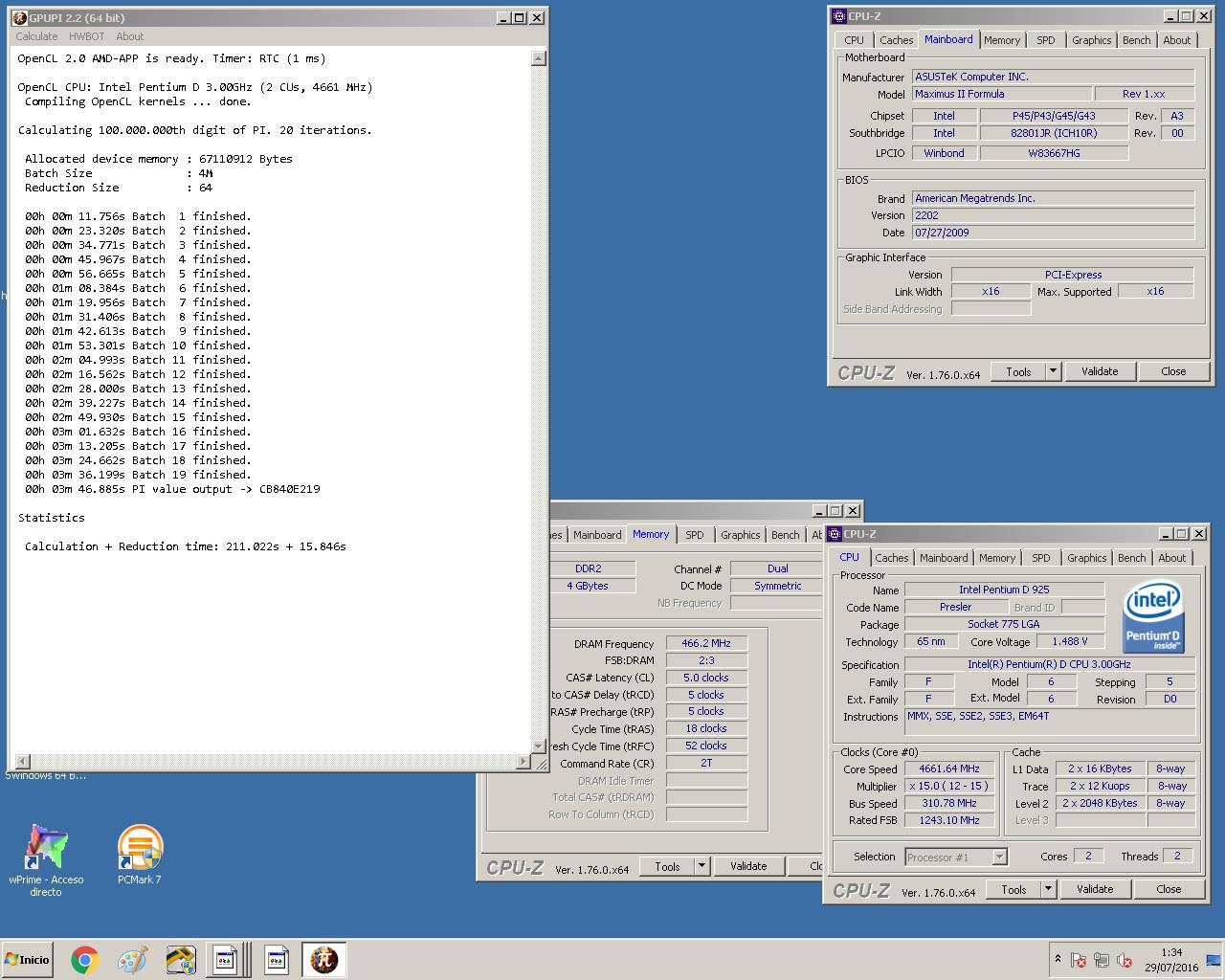Screen dimensions: 1225x980
Task: Open the Processor #1 selection dropdown
Action: 955,857
